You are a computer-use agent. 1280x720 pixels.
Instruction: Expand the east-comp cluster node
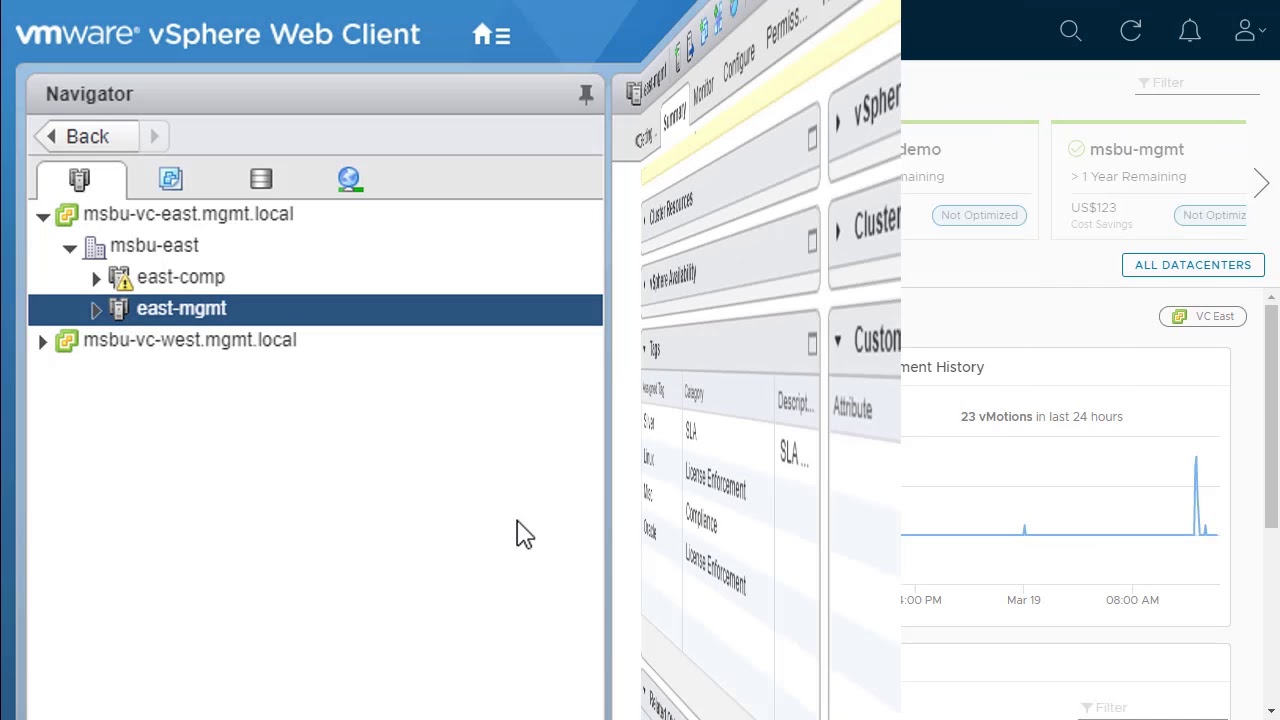[x=96, y=278]
